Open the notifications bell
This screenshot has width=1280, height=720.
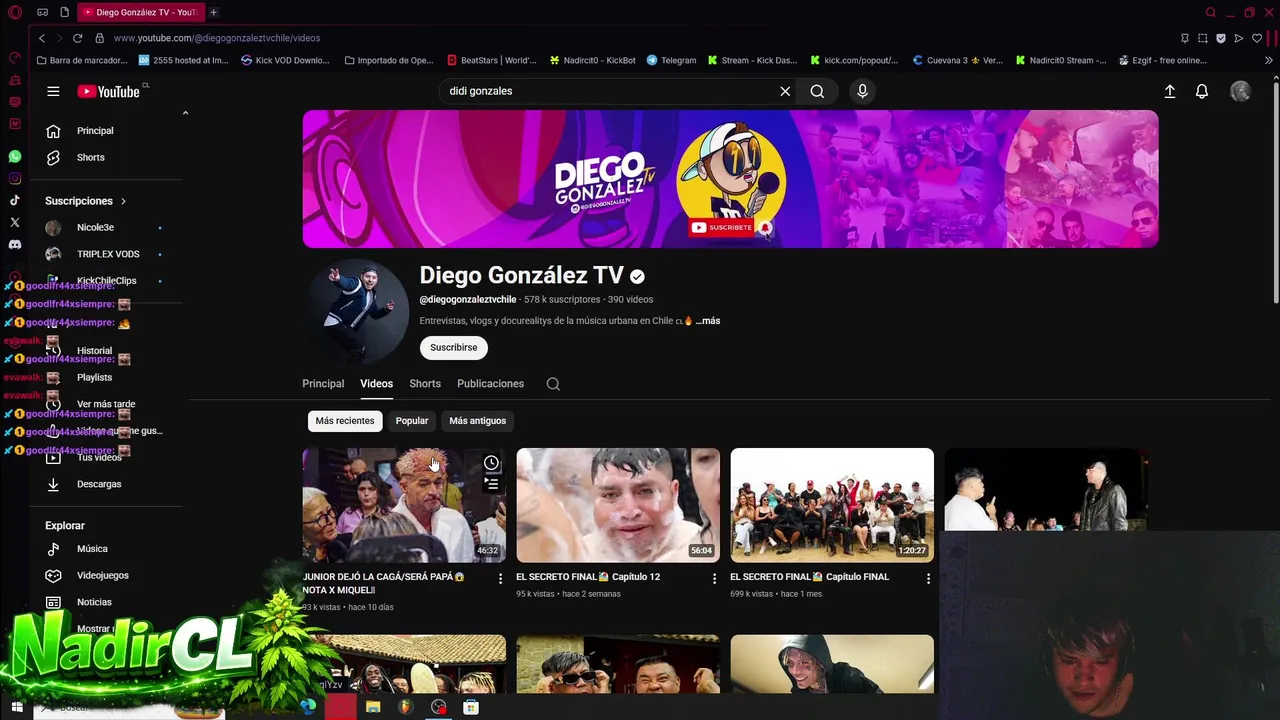(1202, 91)
